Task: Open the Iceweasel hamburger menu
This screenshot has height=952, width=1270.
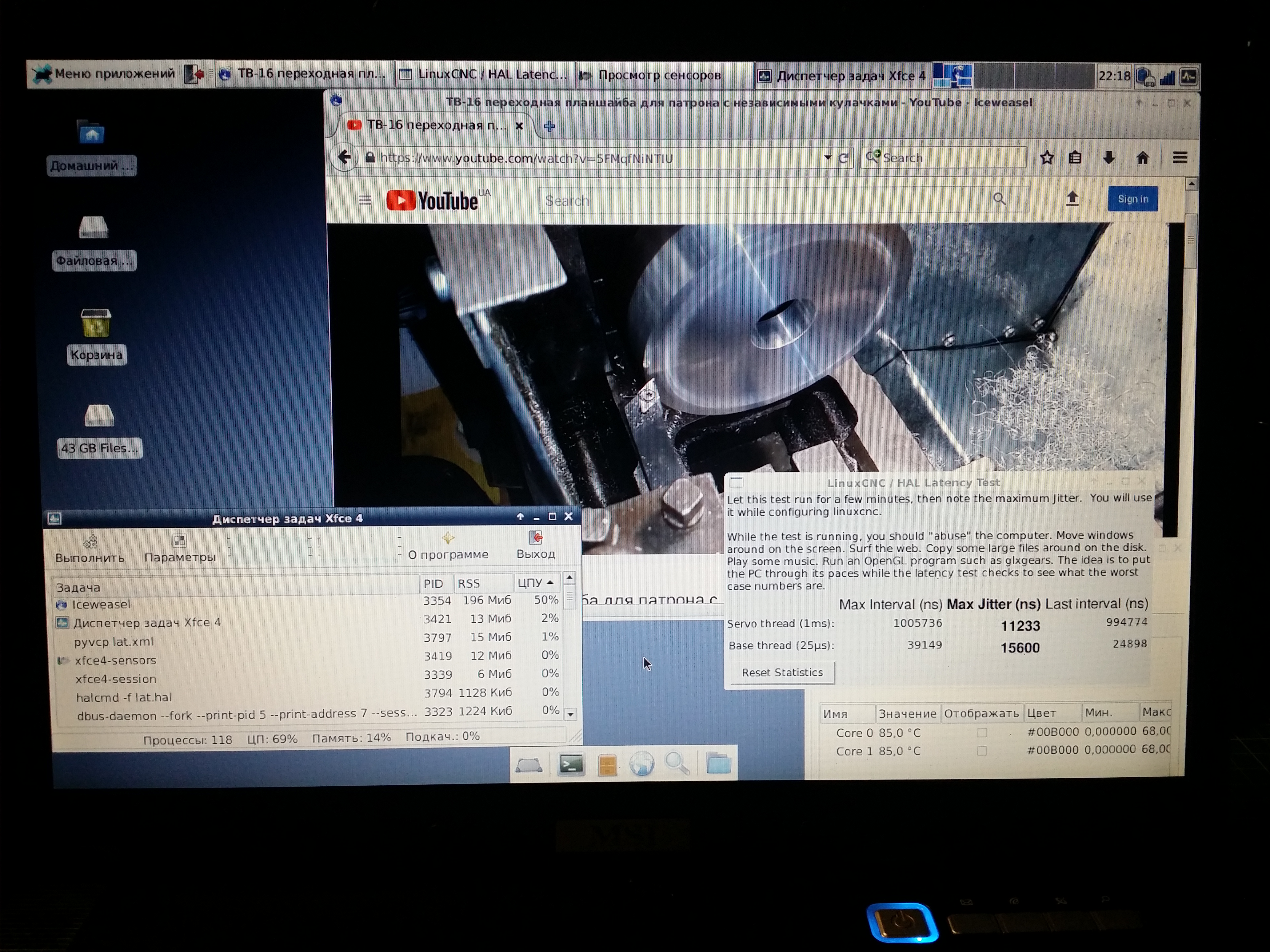Action: (x=1180, y=158)
